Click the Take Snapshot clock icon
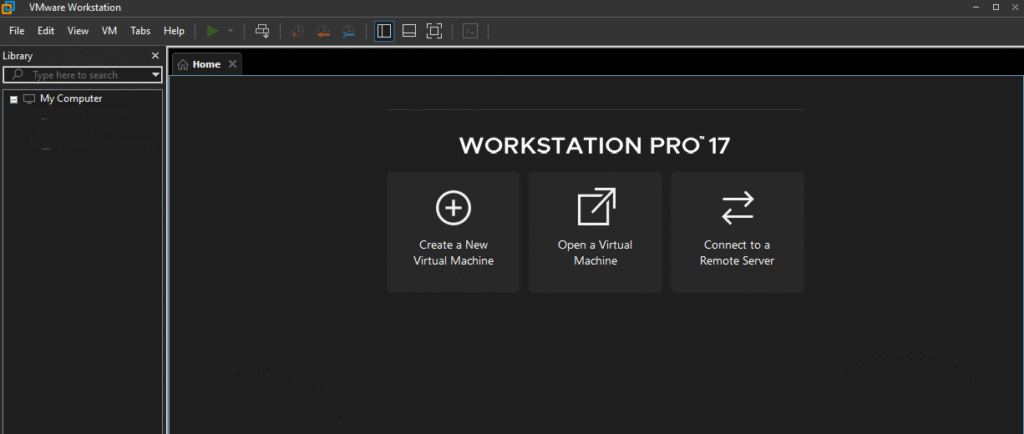The width and height of the screenshot is (1024, 434). coord(297,31)
